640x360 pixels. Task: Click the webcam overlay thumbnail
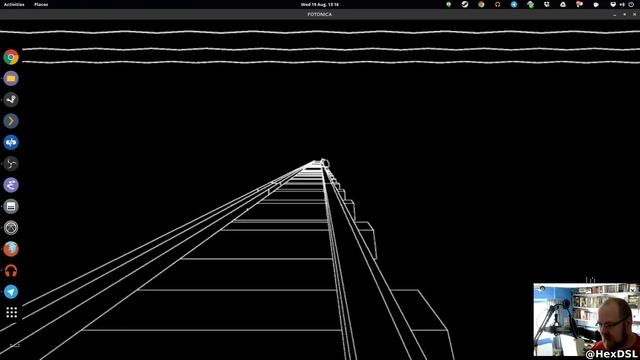tap(587, 320)
